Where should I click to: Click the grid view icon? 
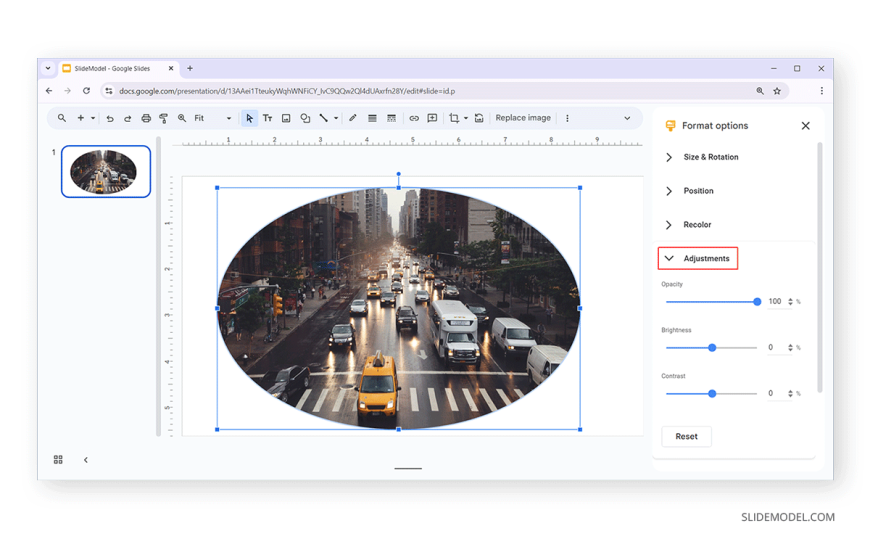point(58,460)
